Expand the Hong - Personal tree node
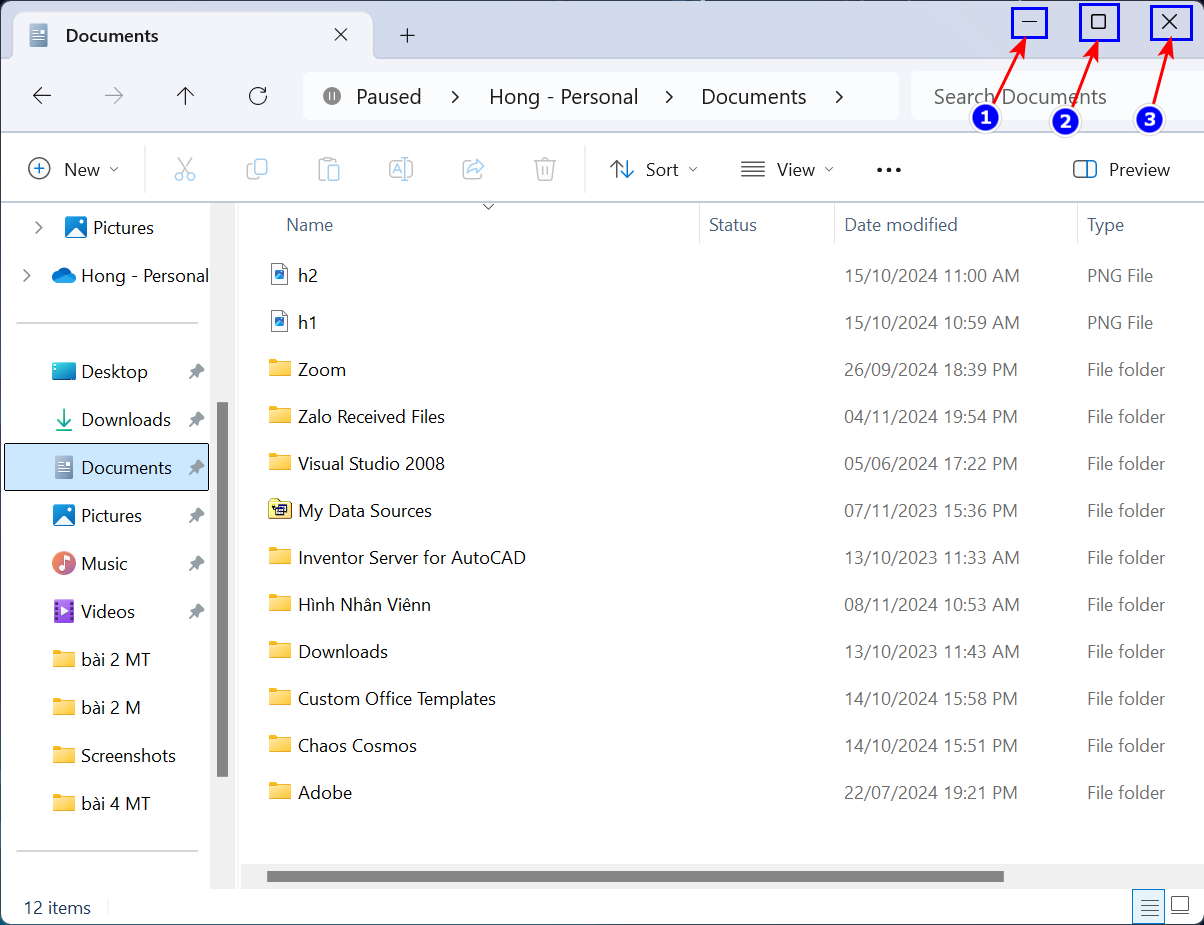The width and height of the screenshot is (1204, 925). point(27,276)
